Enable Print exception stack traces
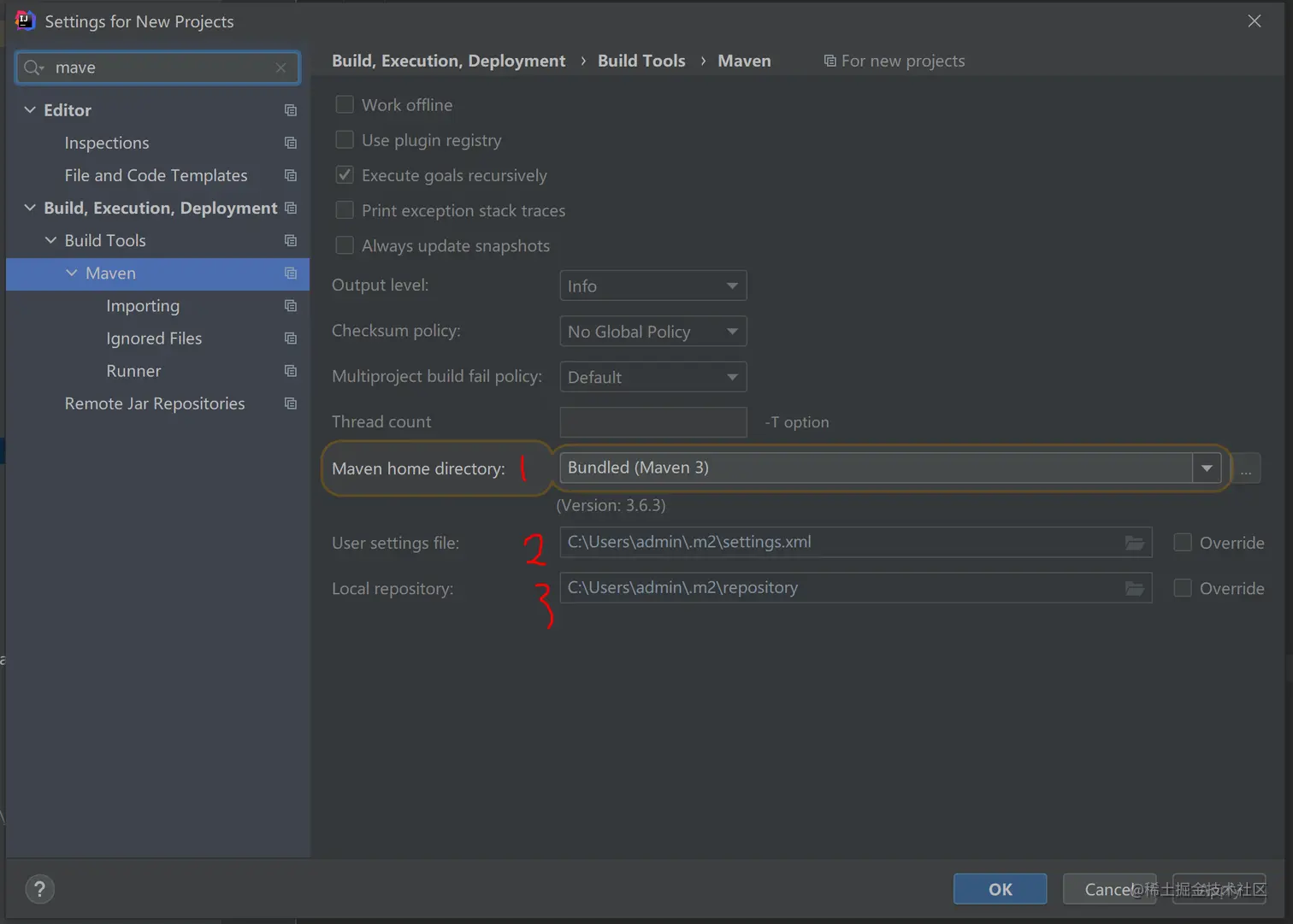This screenshot has width=1293, height=924. coord(345,209)
